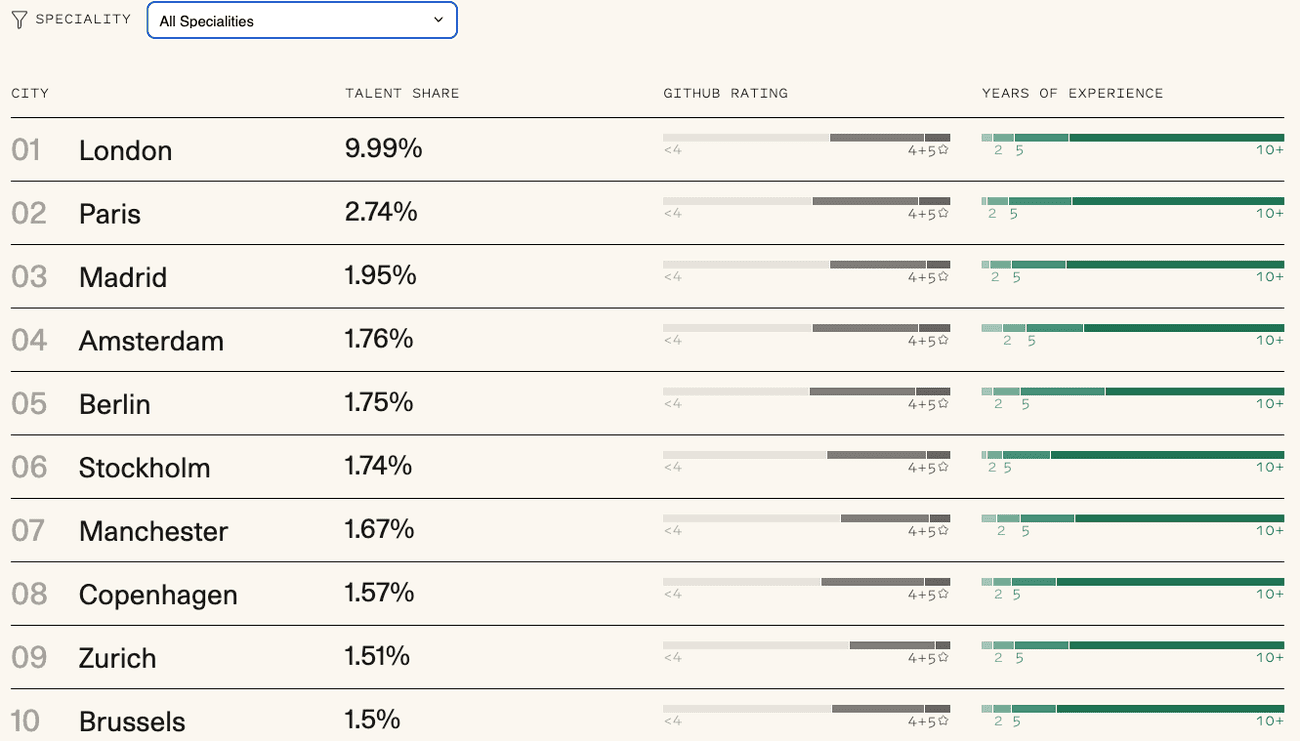Viewport: 1300px width, 741px height.
Task: Click London's dark green 10+ experience bar
Action: pyautogui.click(x=1176, y=137)
